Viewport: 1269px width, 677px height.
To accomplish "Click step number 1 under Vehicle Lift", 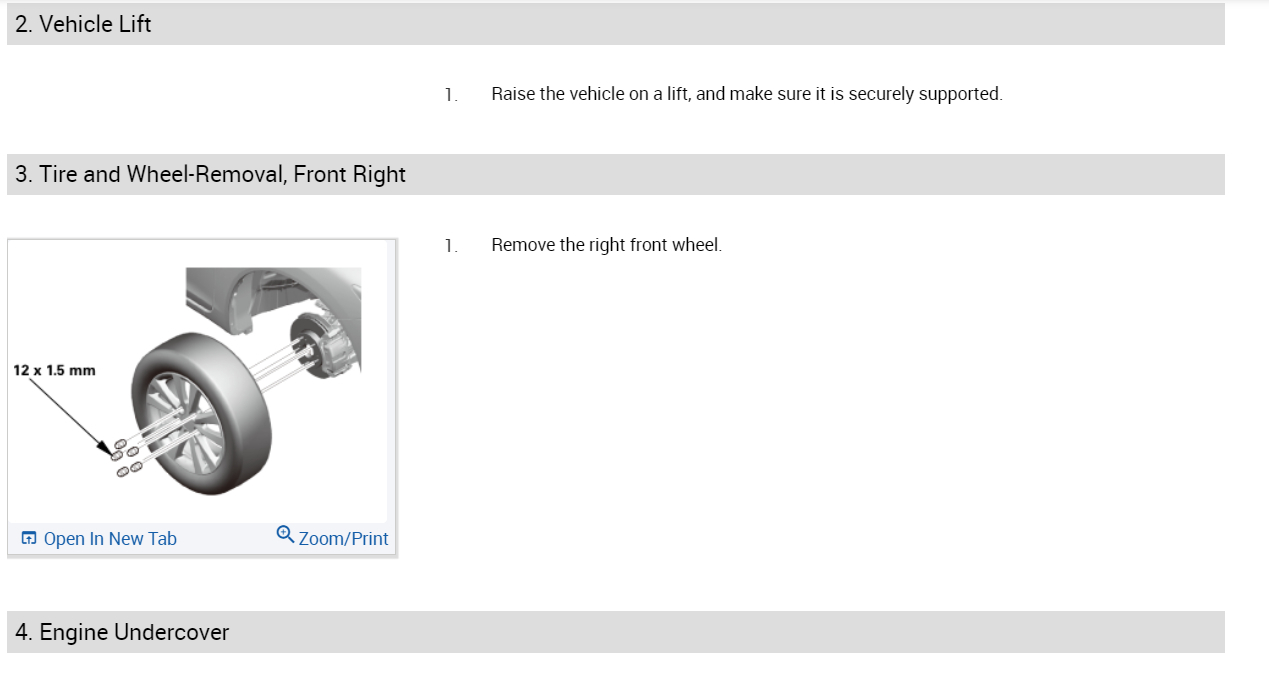I will click(x=451, y=95).
